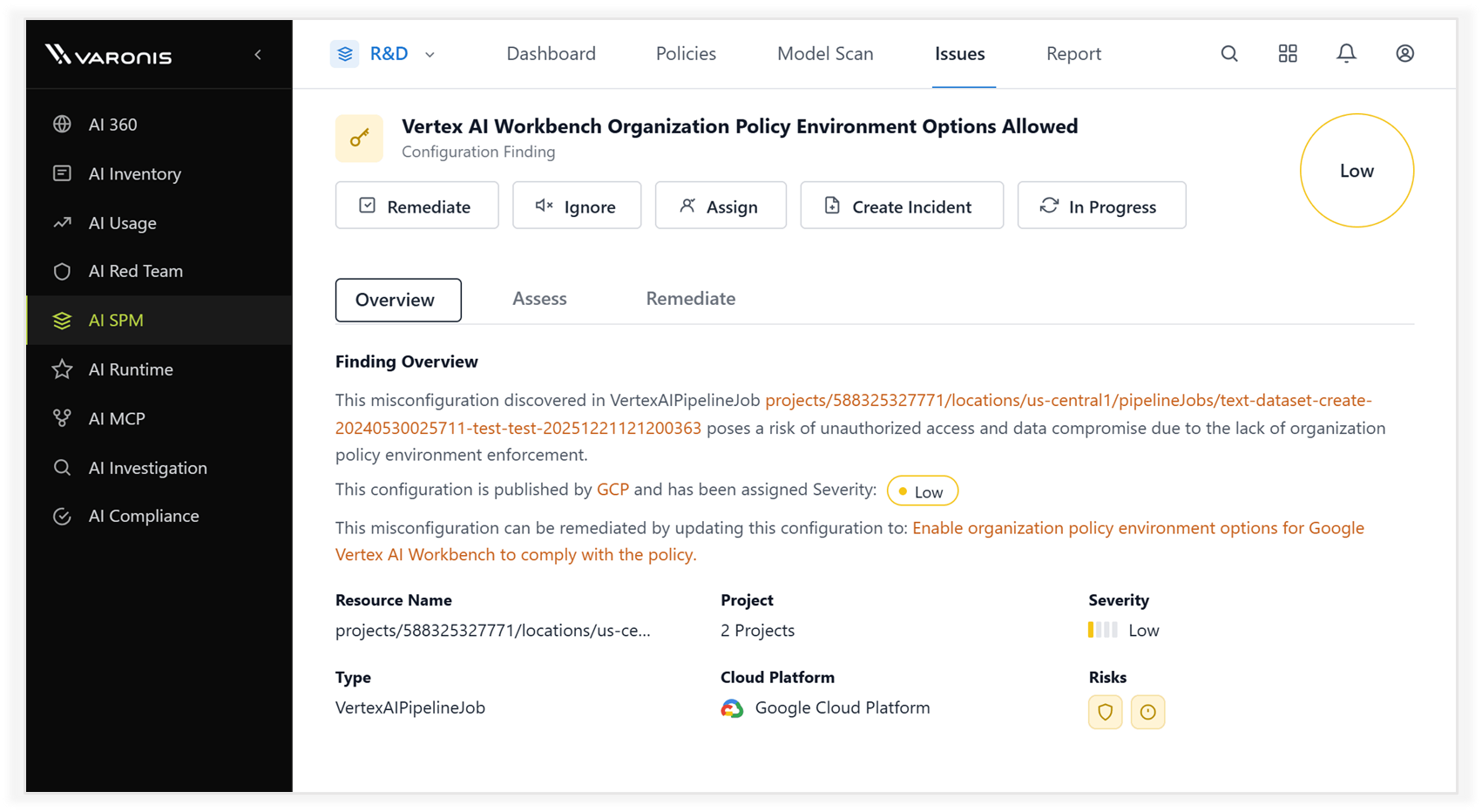Open search with the magnifier icon

pos(1229,54)
